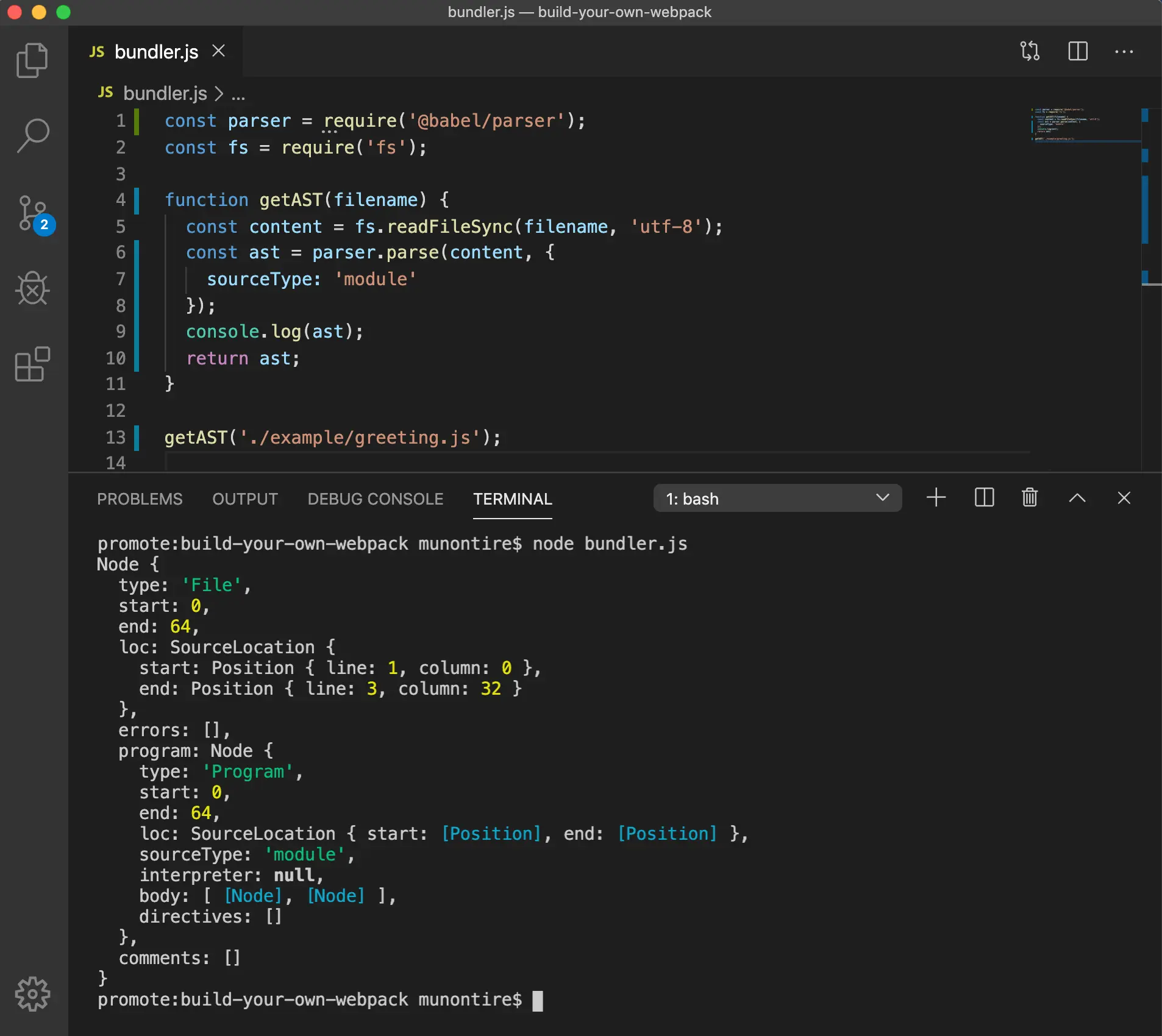Open the Extensions view
This screenshot has height=1036, width=1162.
click(32, 364)
